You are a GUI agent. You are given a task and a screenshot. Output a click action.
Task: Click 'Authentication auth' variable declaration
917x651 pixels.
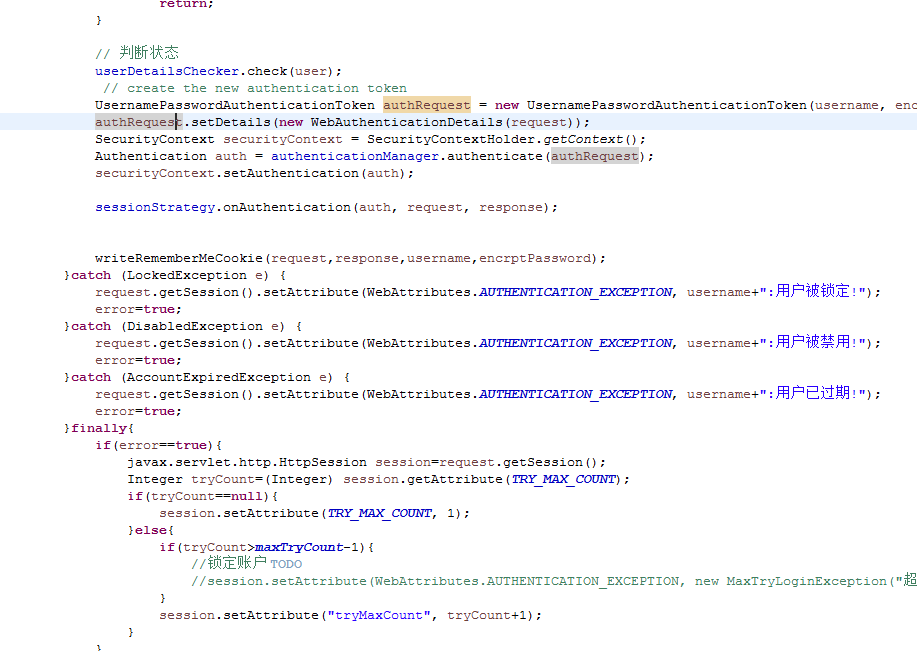[x=171, y=156]
